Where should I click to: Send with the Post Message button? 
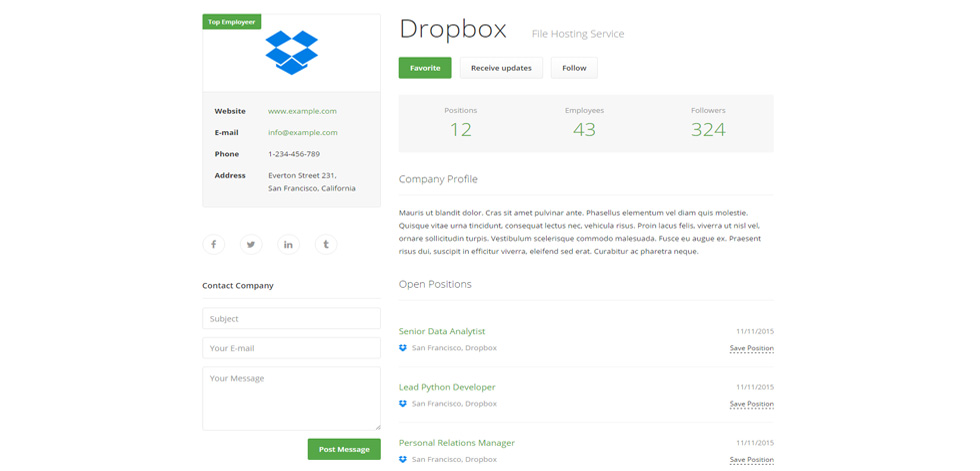click(x=344, y=449)
